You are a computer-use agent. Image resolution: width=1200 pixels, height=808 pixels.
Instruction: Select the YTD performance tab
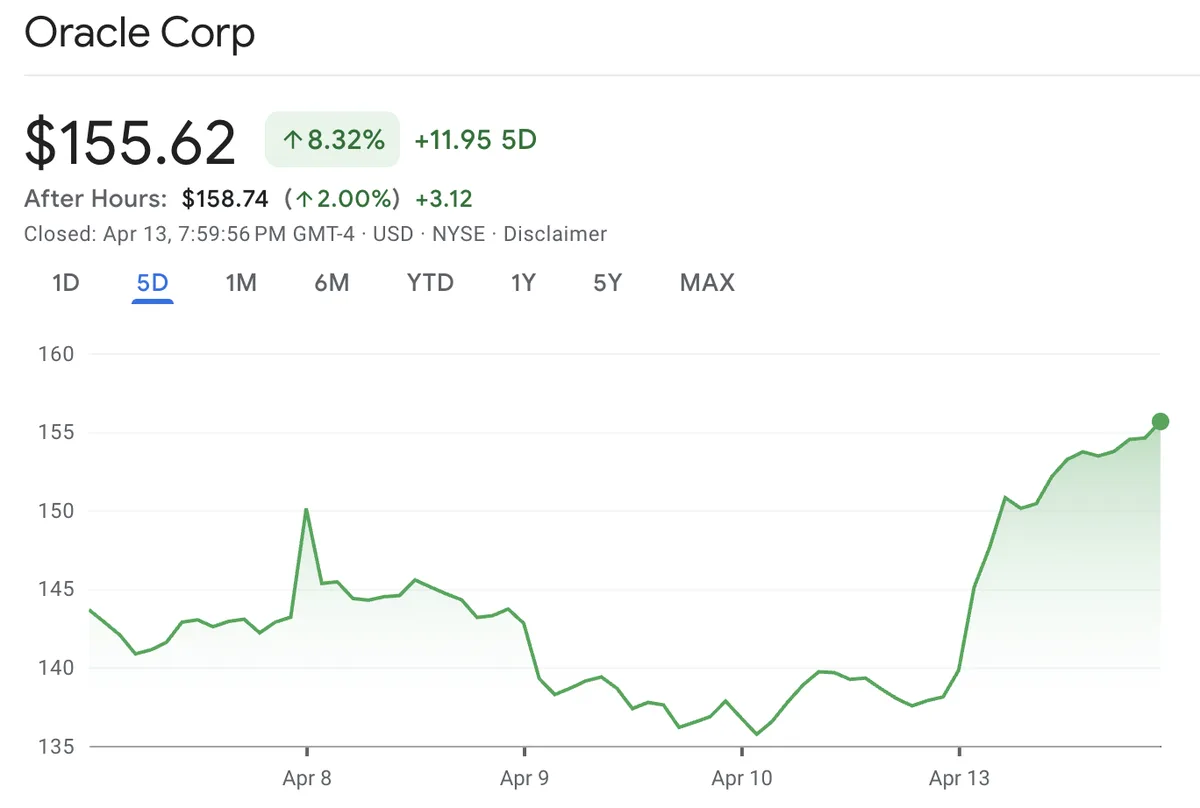[430, 283]
